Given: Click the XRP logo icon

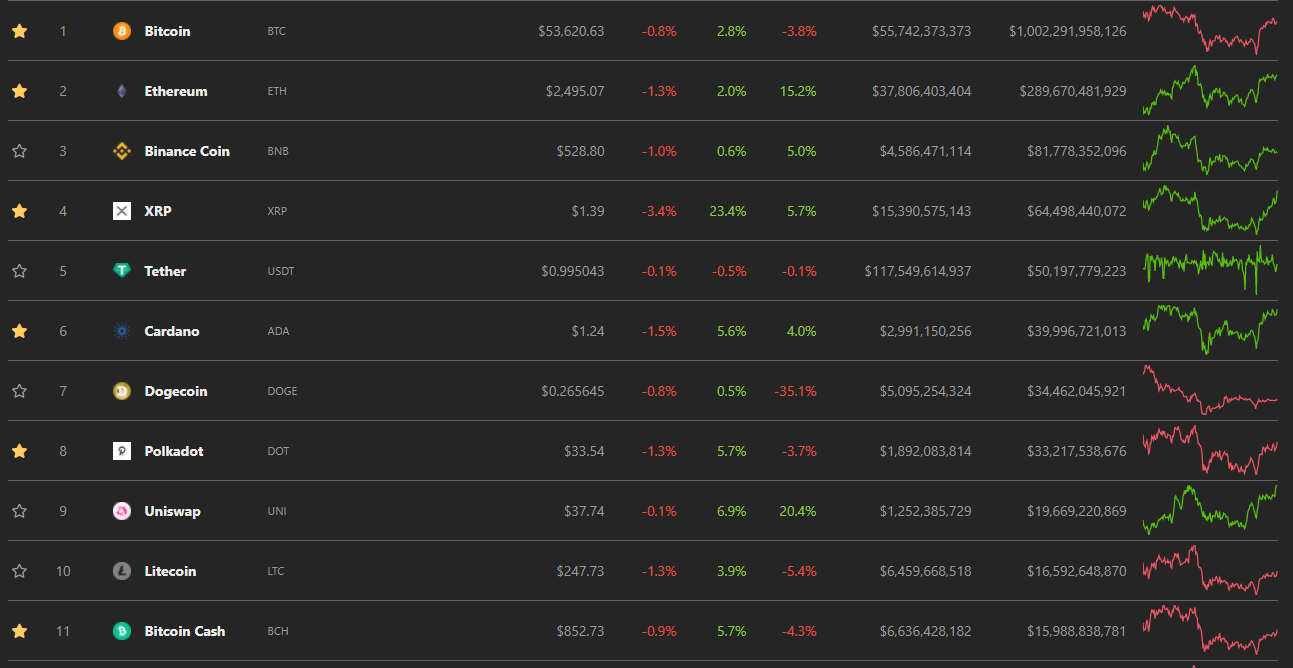Looking at the screenshot, I should [x=122, y=211].
